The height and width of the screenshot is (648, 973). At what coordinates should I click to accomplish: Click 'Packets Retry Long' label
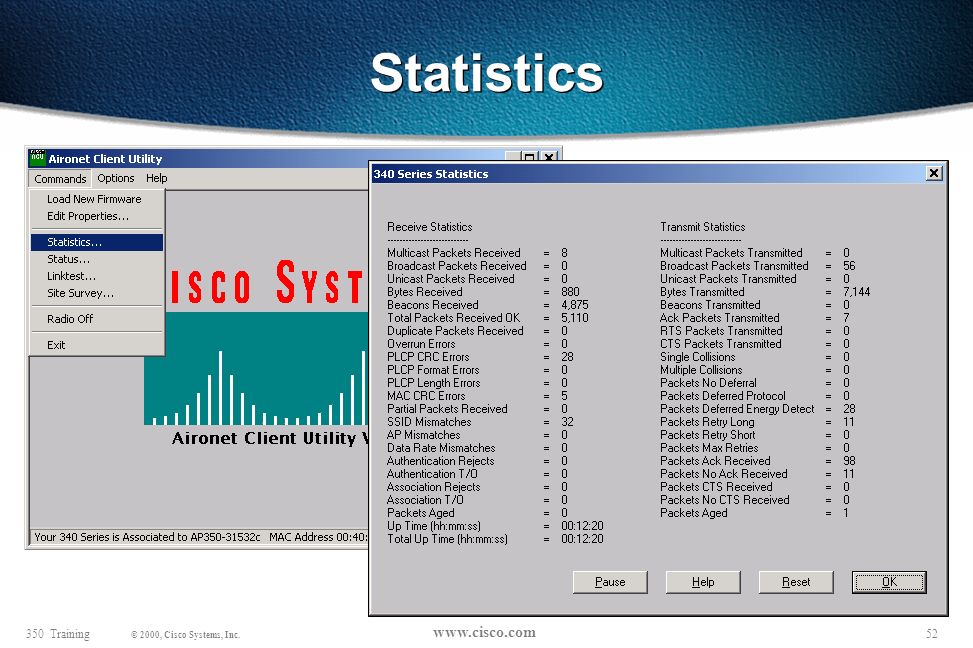click(x=707, y=422)
